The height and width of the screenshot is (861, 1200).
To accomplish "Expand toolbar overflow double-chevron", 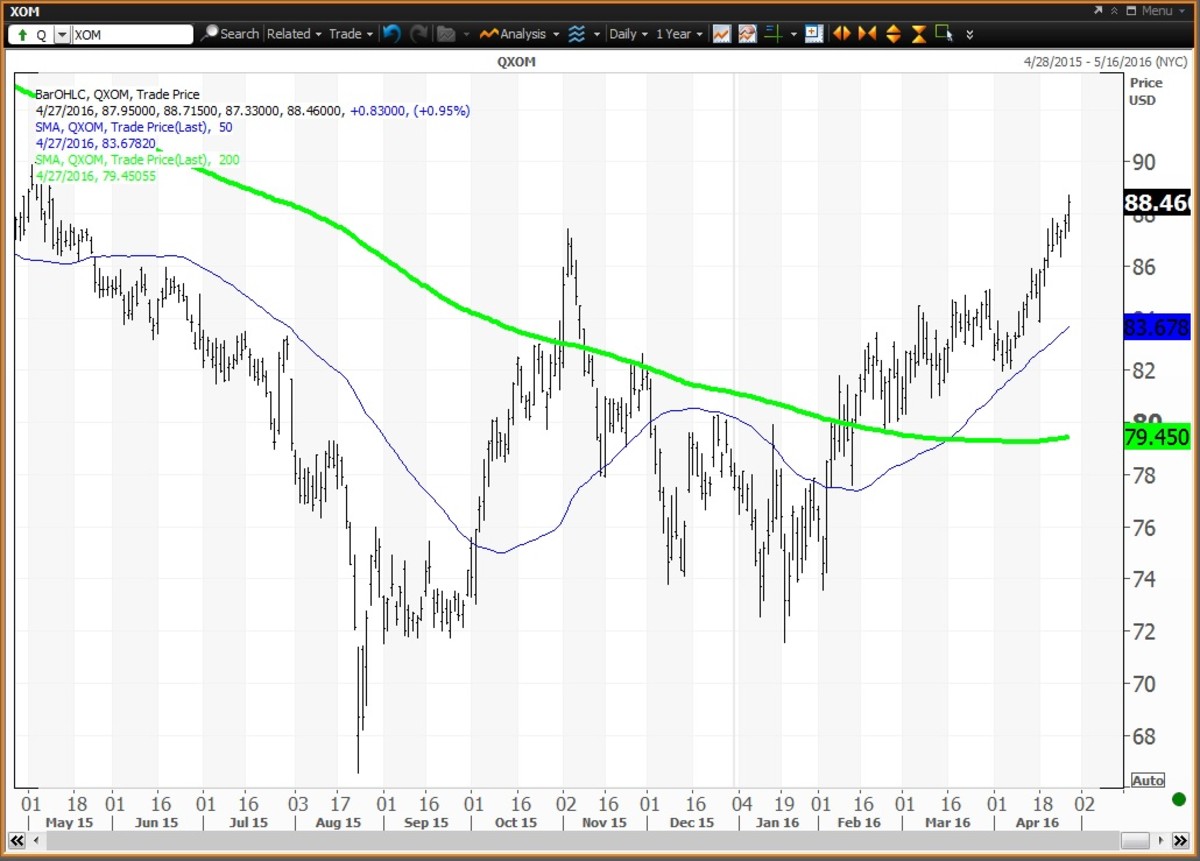I will 969,35.
